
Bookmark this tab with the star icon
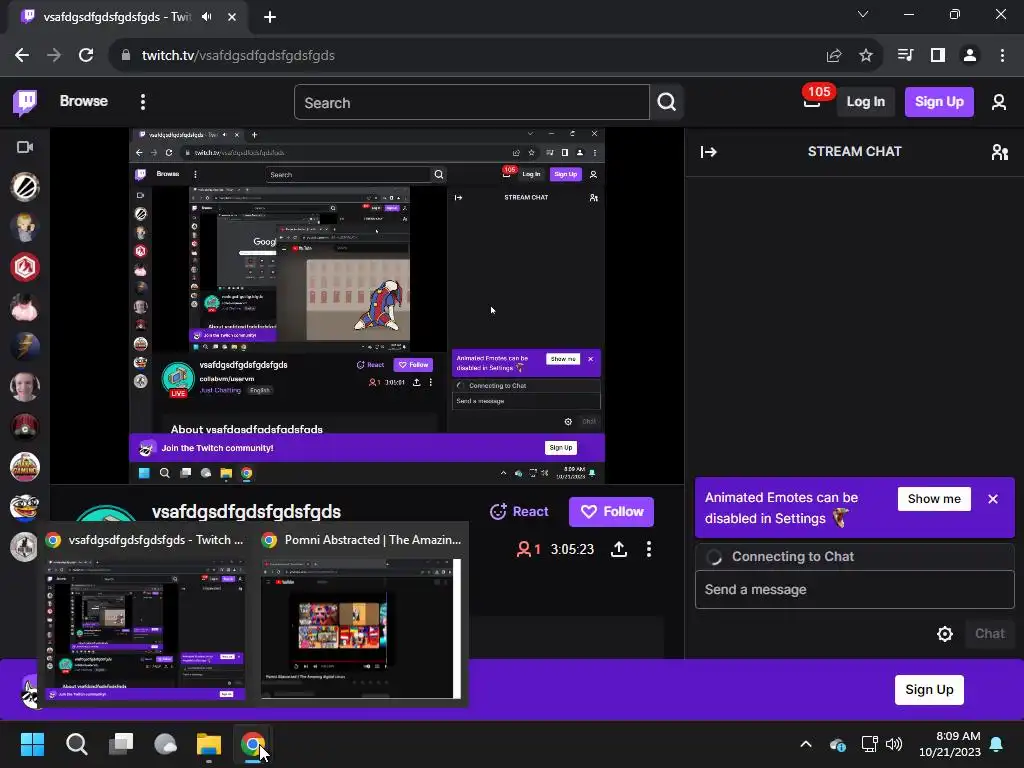pos(866,56)
